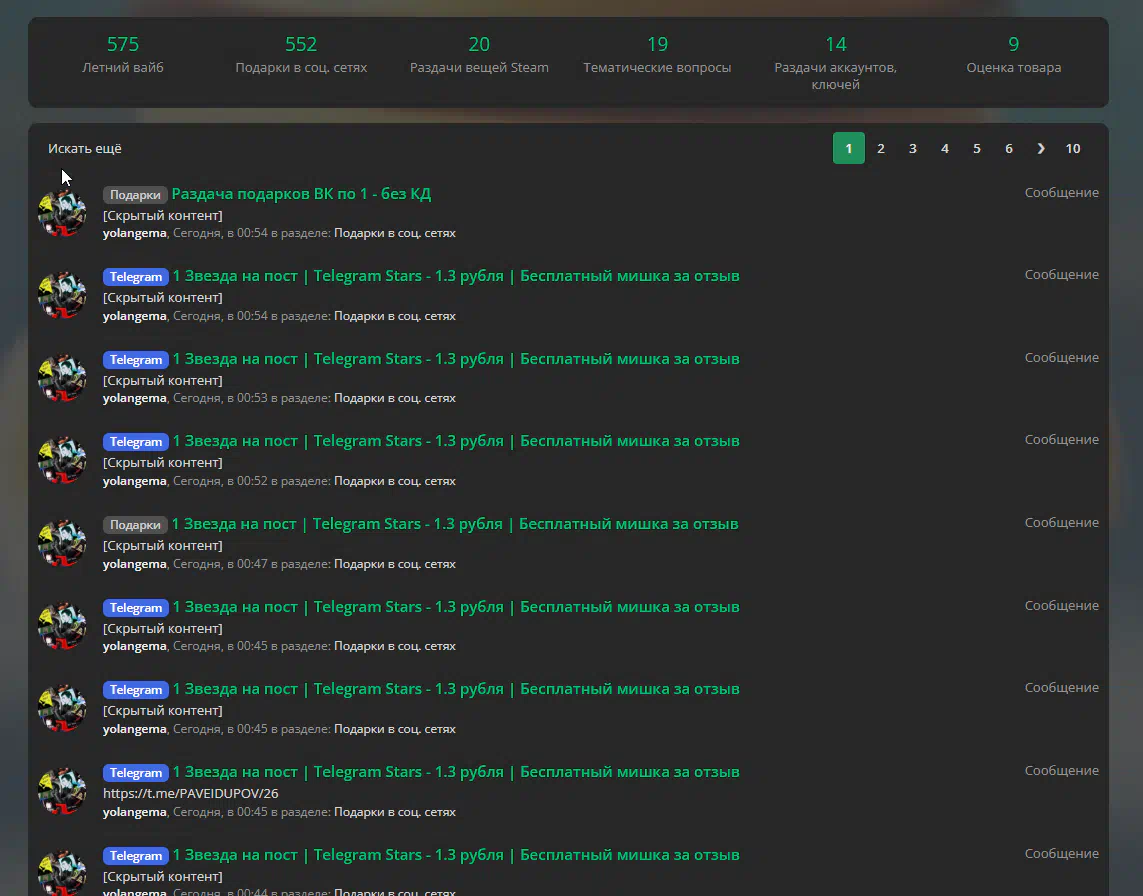Open the avatar on the 00:47 Подарки result
1143x896 pixels.
[x=62, y=544]
